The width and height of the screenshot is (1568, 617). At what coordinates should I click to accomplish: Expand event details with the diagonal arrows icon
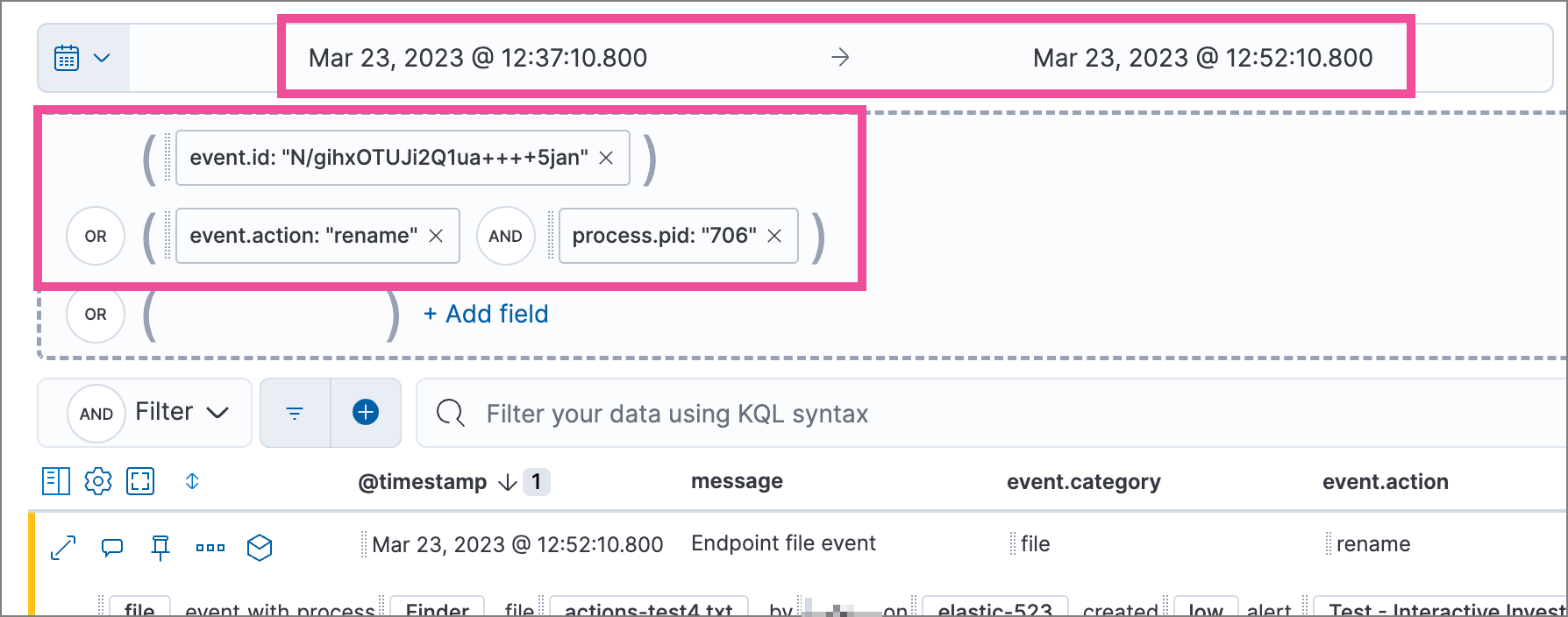[61, 546]
